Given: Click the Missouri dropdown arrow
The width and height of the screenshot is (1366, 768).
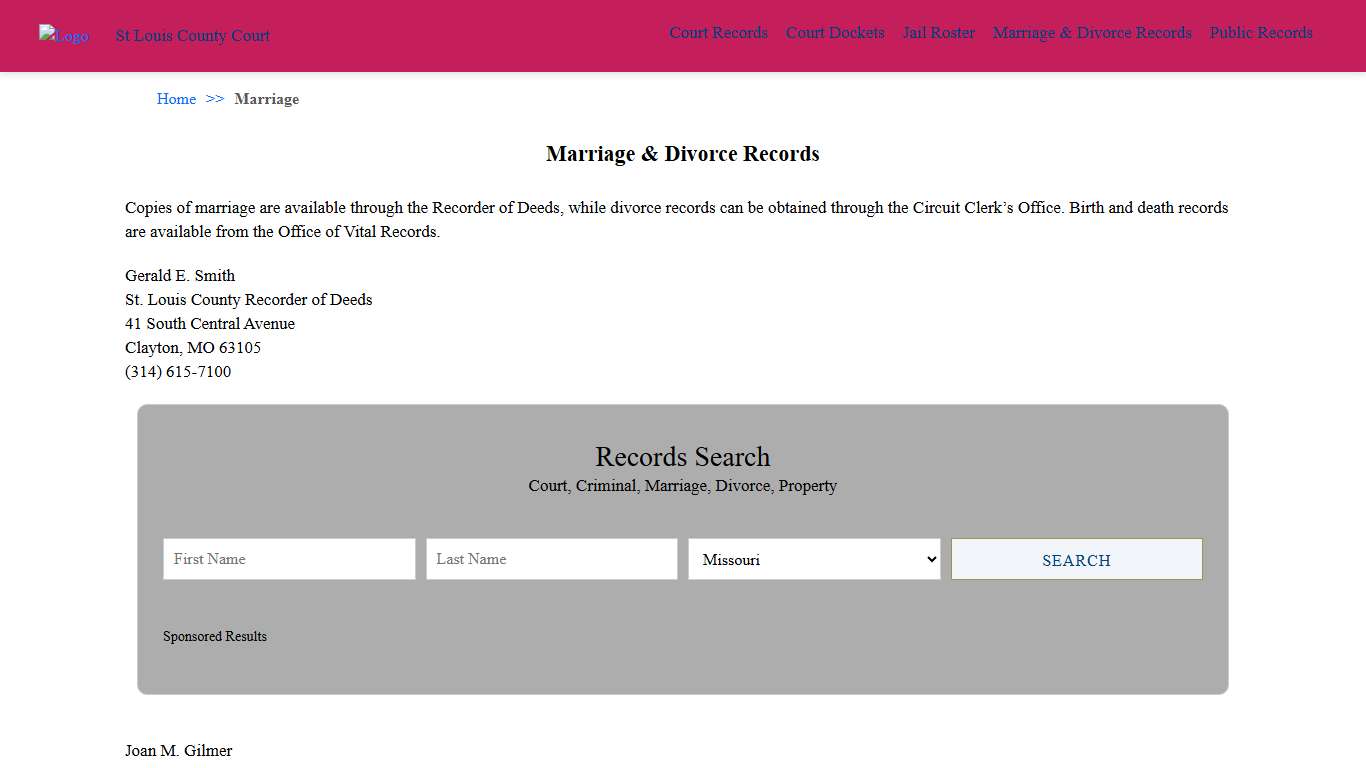Looking at the screenshot, I should click(x=928, y=559).
